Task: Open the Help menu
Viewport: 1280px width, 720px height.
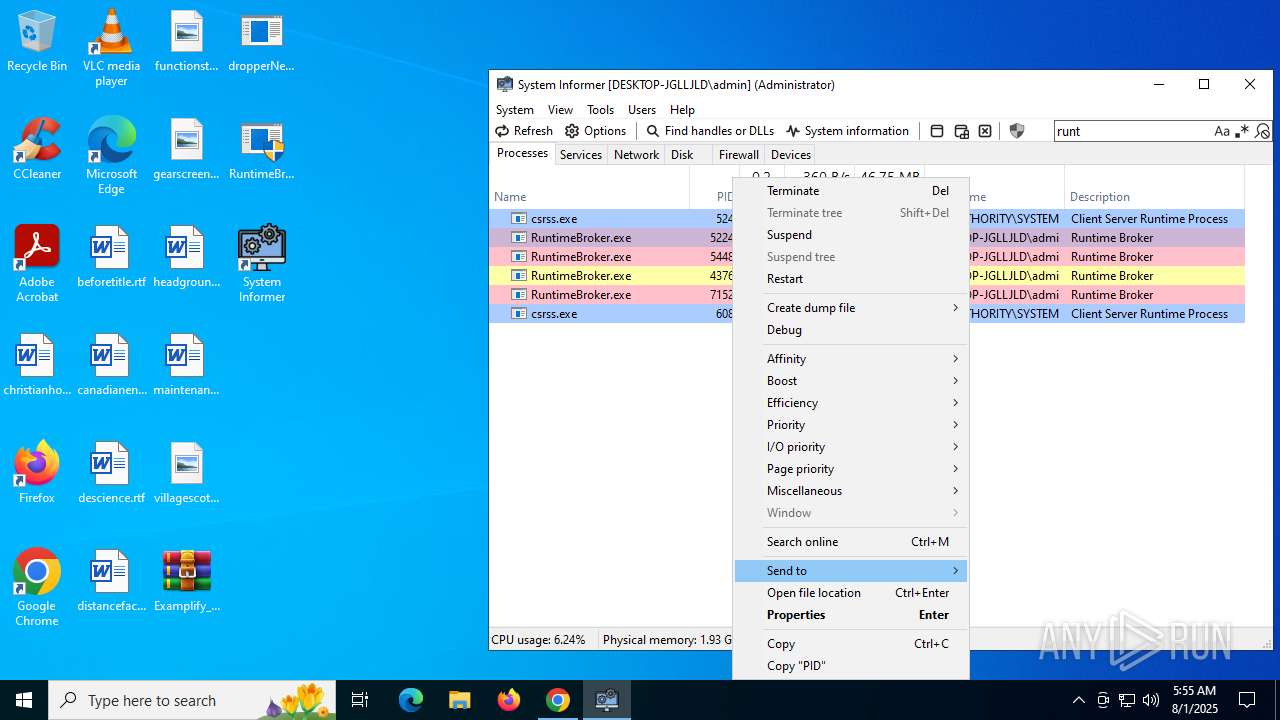Action: [682, 110]
